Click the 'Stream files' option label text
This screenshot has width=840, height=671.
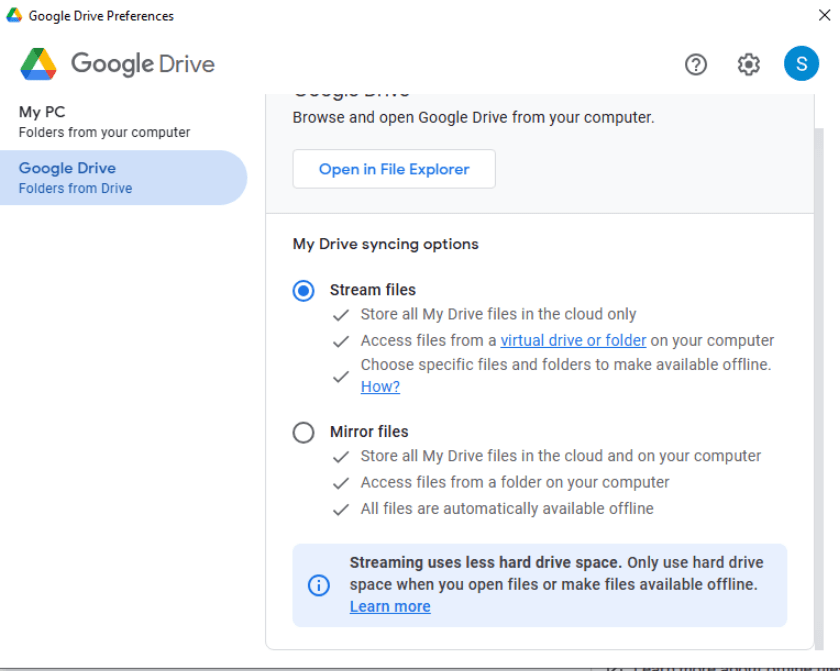click(372, 290)
